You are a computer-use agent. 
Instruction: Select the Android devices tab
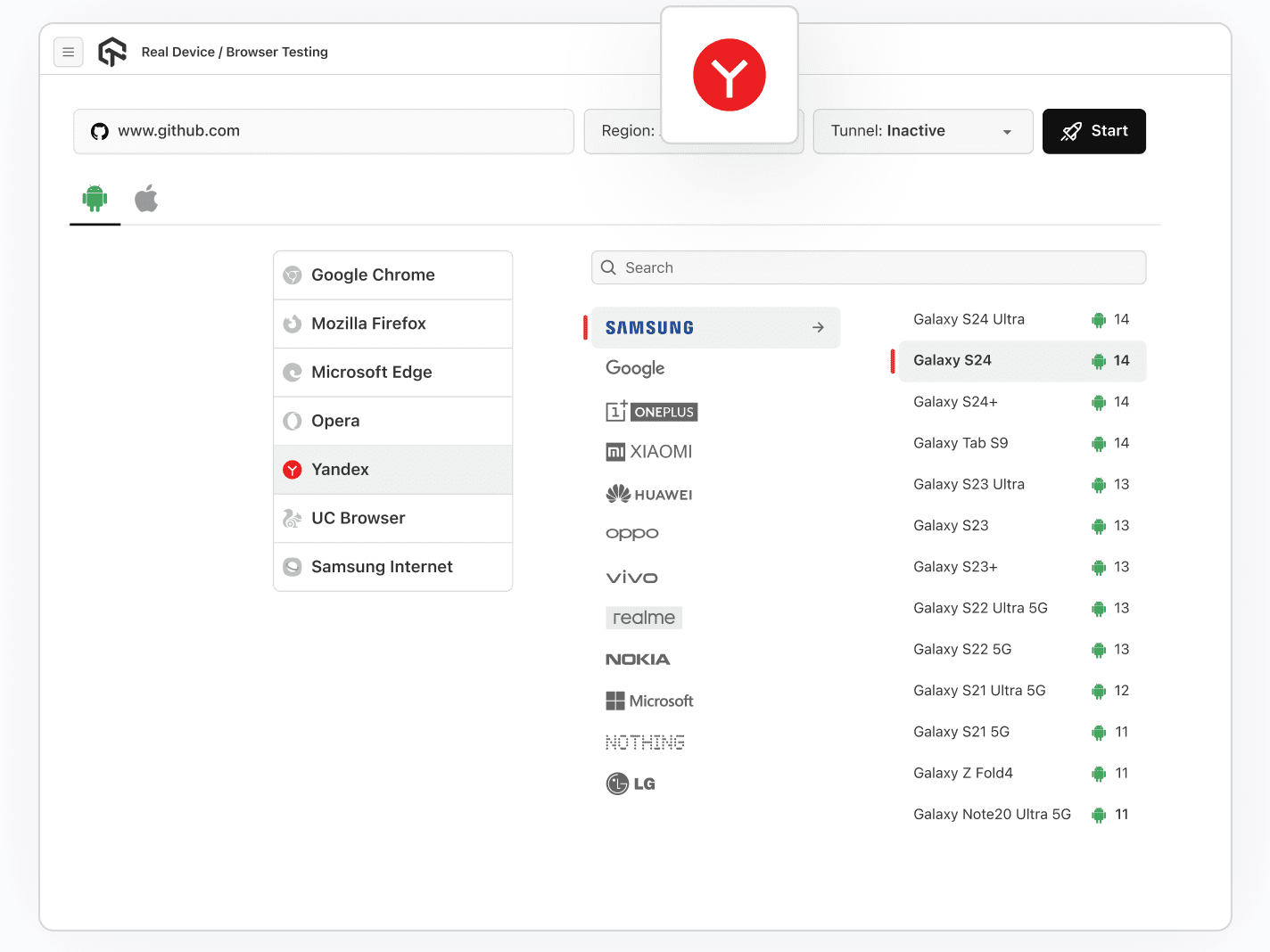coord(95,198)
